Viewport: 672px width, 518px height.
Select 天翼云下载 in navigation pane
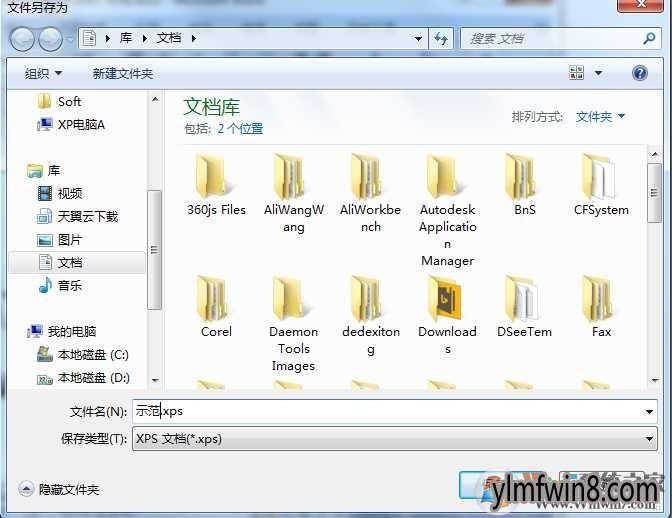tap(77, 216)
